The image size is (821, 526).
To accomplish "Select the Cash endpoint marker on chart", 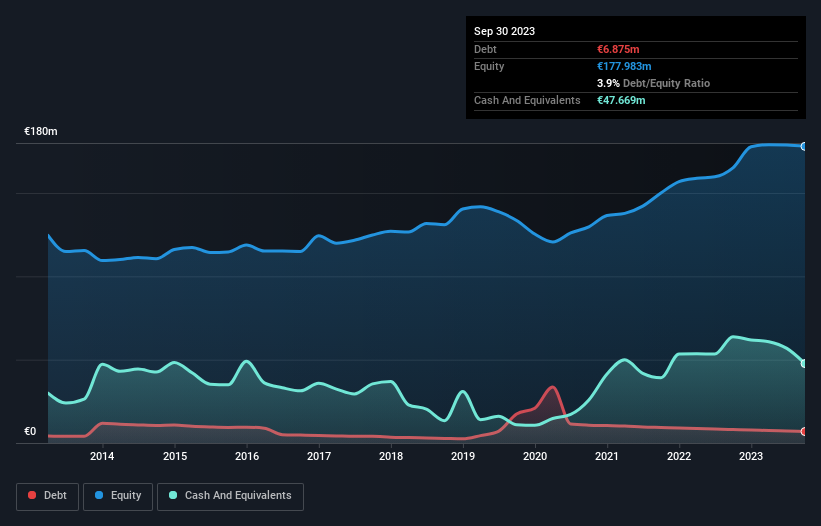I will (x=804, y=363).
